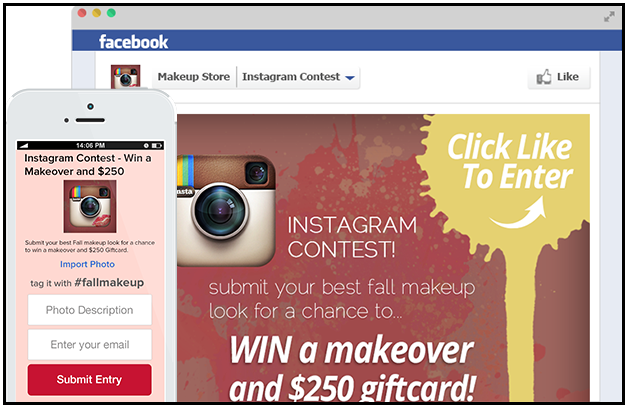This screenshot has height=409, width=628.
Task: Select the Makeup Store tab
Action: 194,77
